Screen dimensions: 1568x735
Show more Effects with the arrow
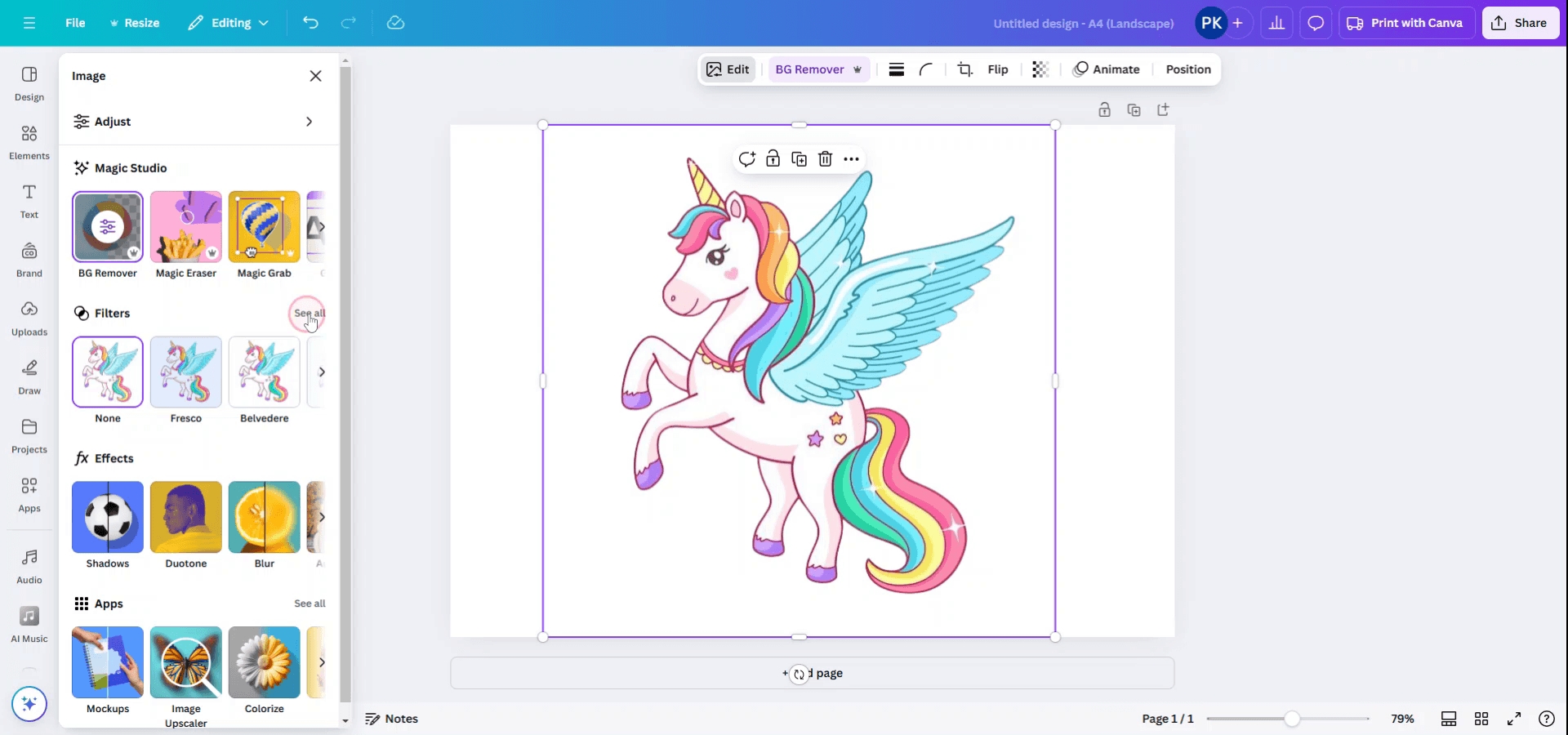322,517
